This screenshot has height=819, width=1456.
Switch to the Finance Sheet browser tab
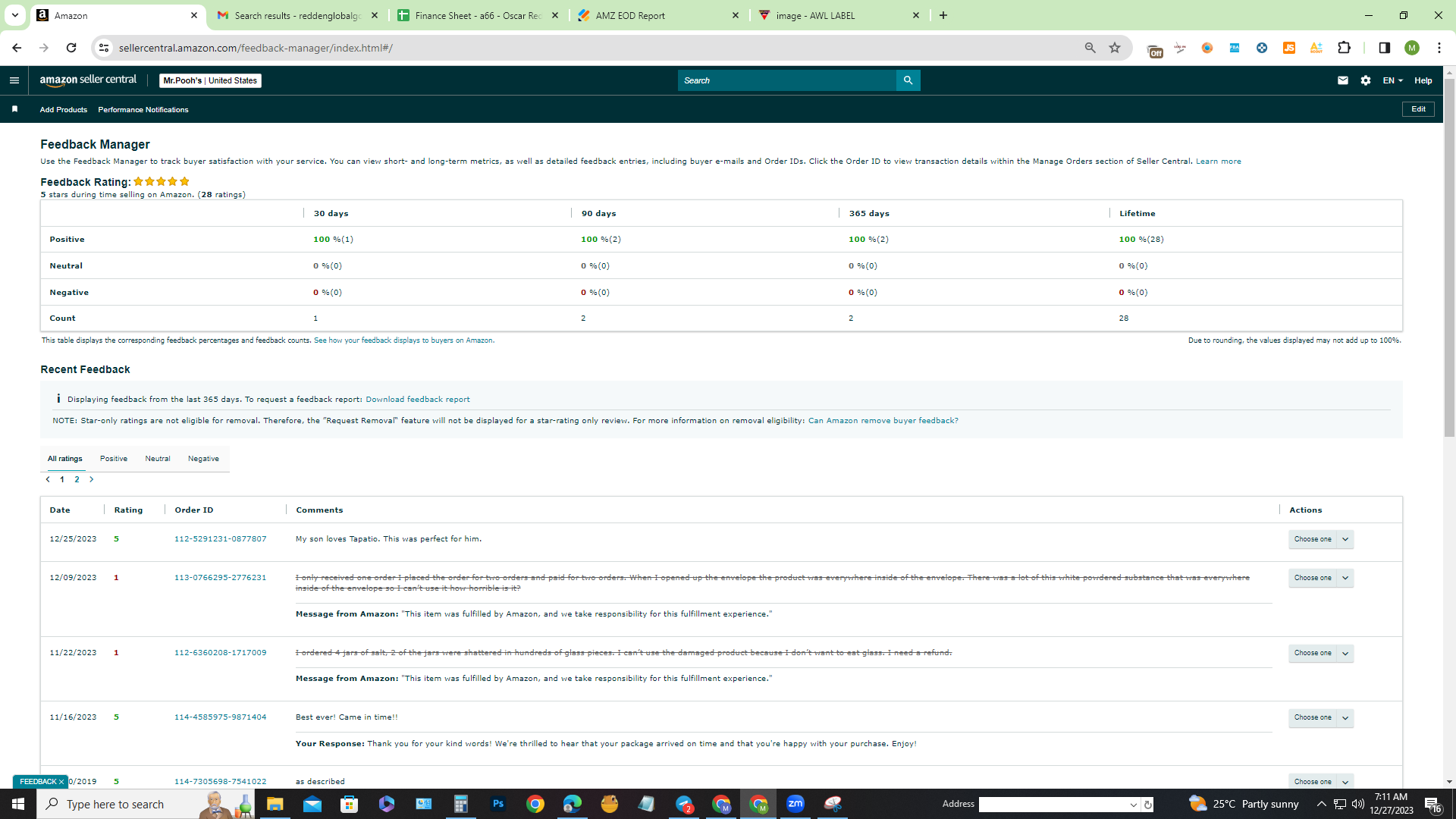[479, 15]
